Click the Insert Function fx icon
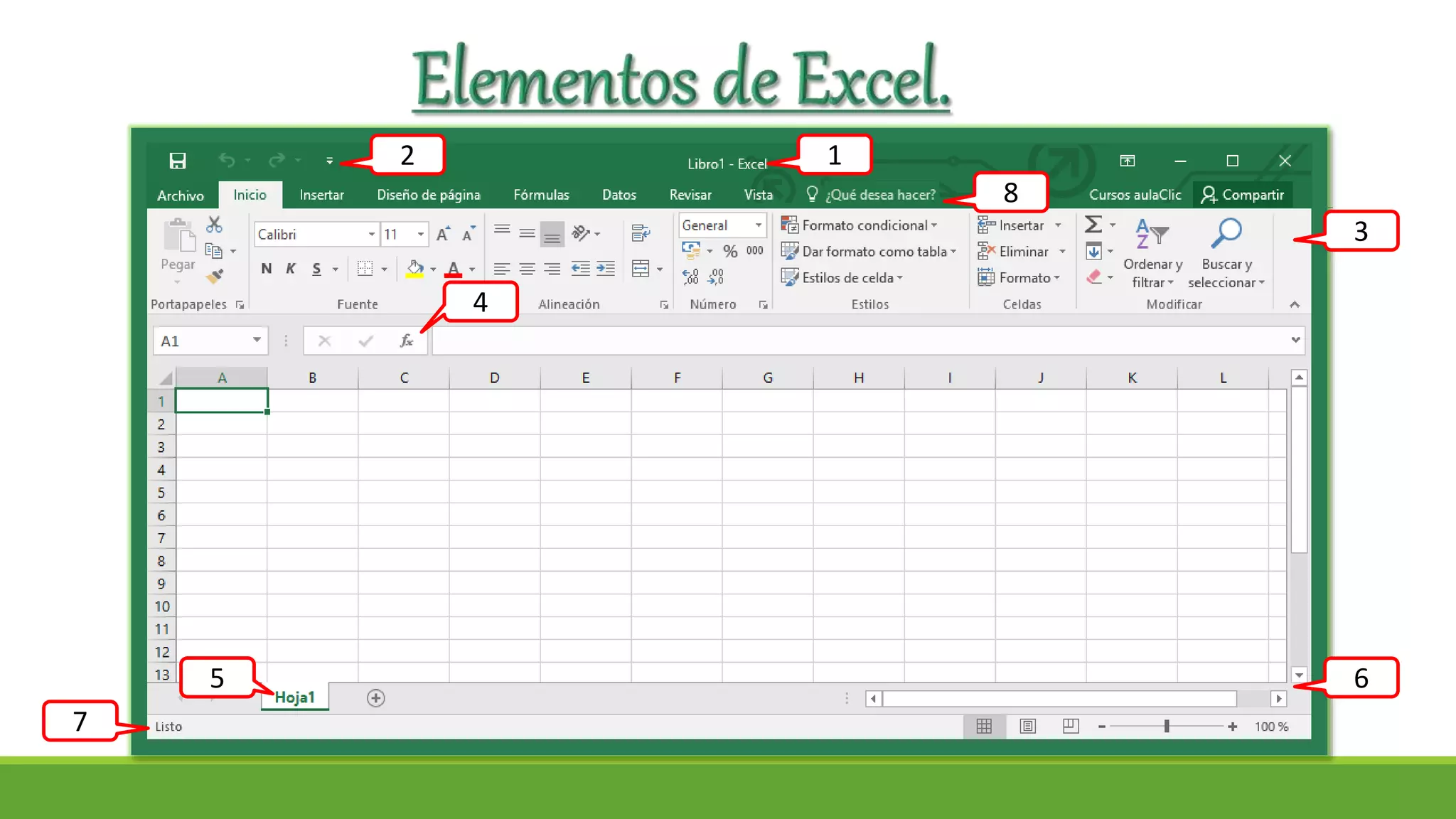 406,341
